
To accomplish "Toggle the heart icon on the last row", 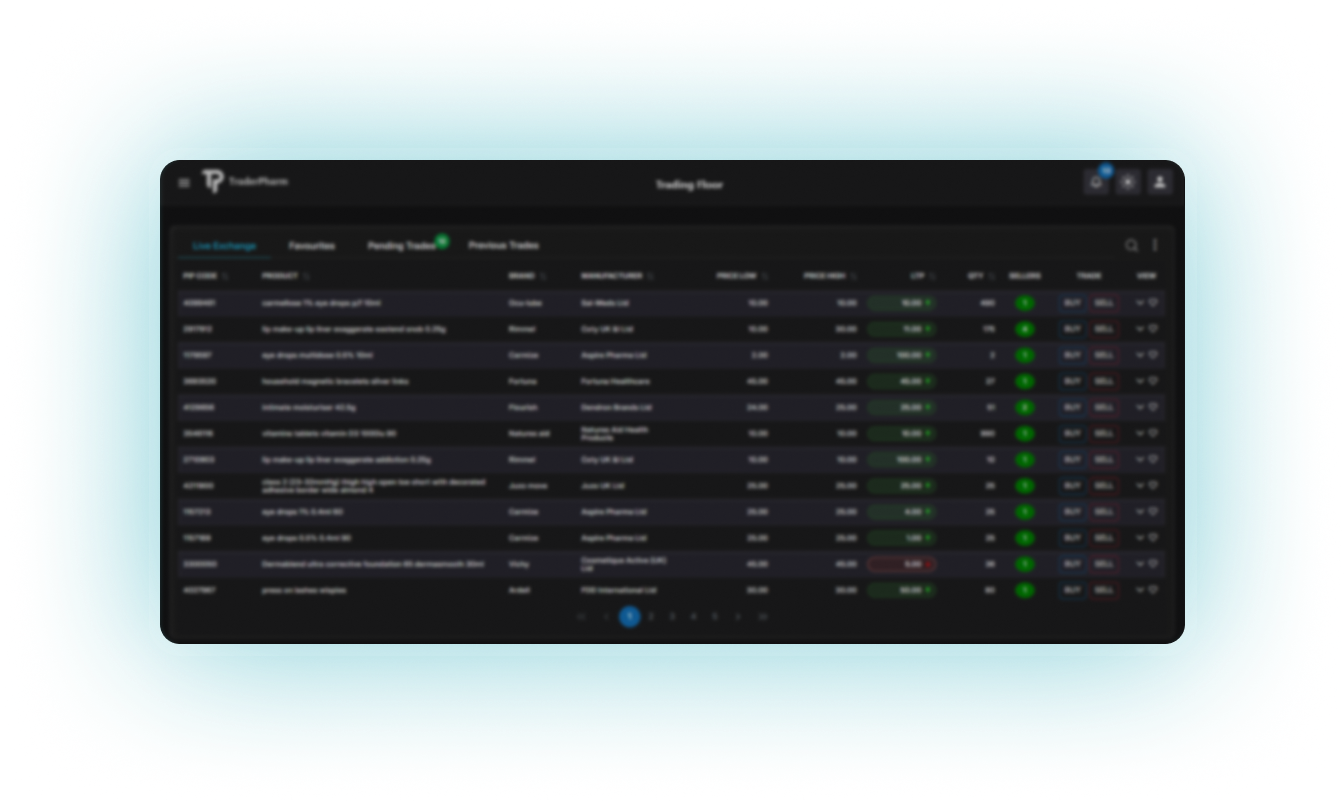I will coord(1153,590).
